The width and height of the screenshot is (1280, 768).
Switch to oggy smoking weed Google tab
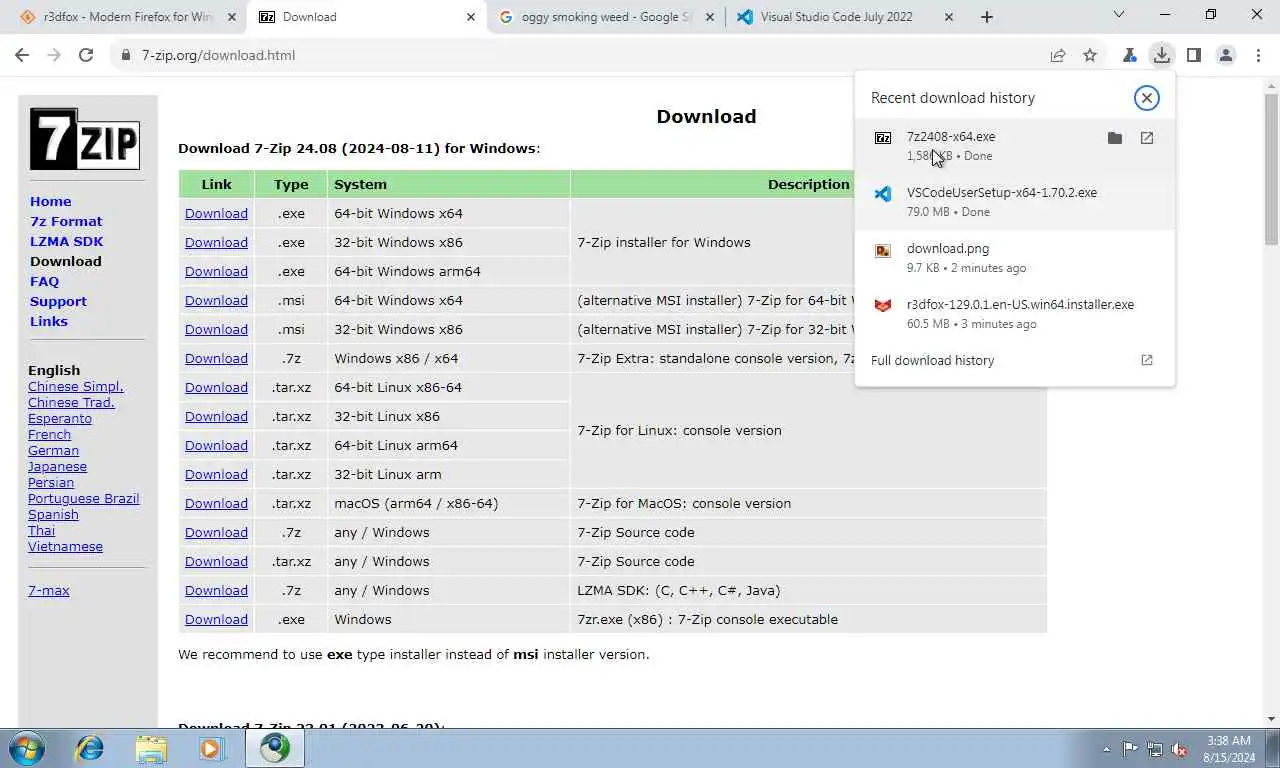click(x=606, y=17)
